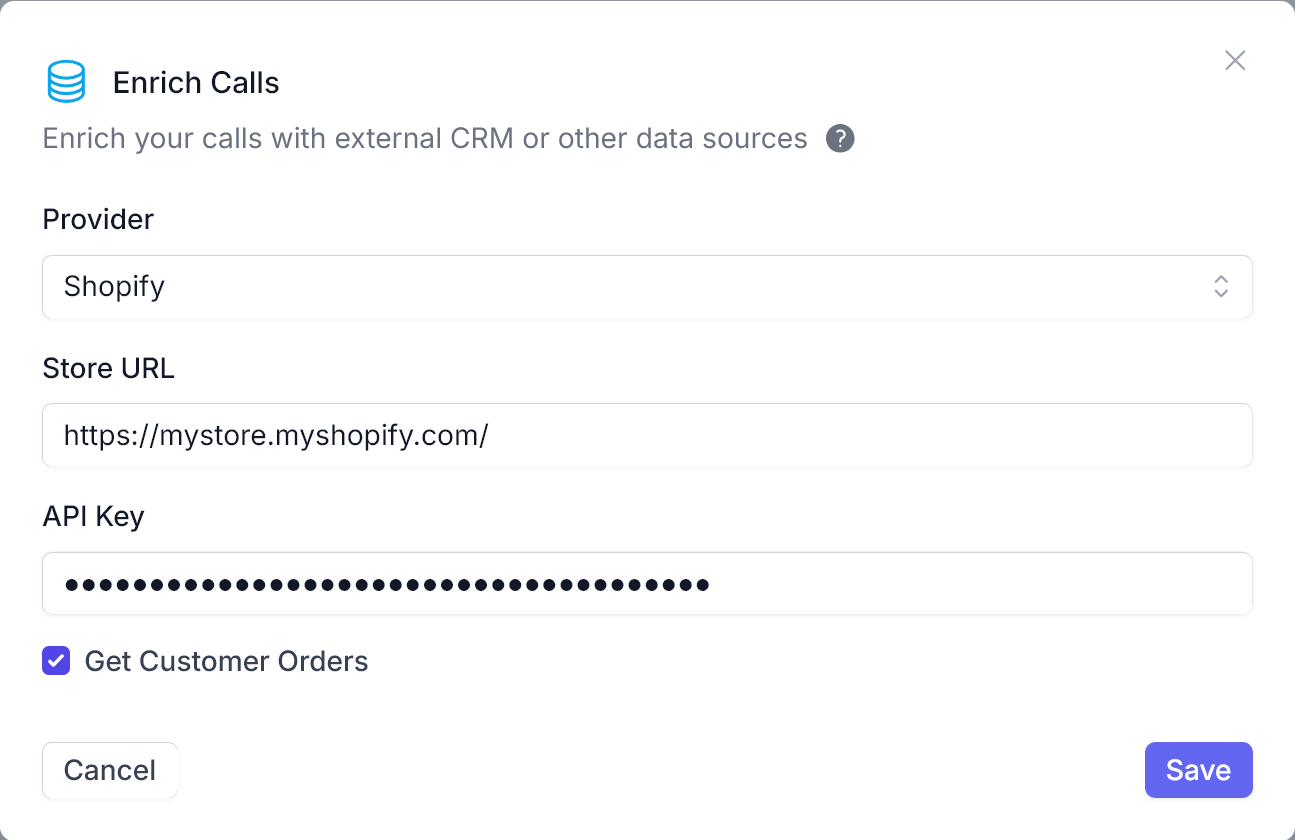The image size is (1295, 840).
Task: Focus the API Key password field
Action: pos(647,583)
